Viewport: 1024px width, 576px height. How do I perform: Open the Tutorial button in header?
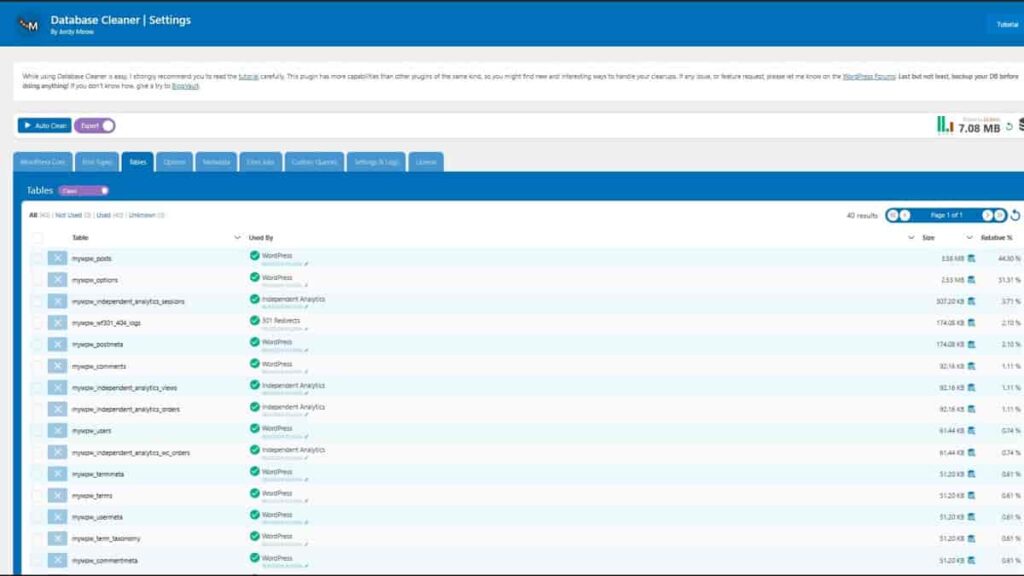tap(1007, 25)
